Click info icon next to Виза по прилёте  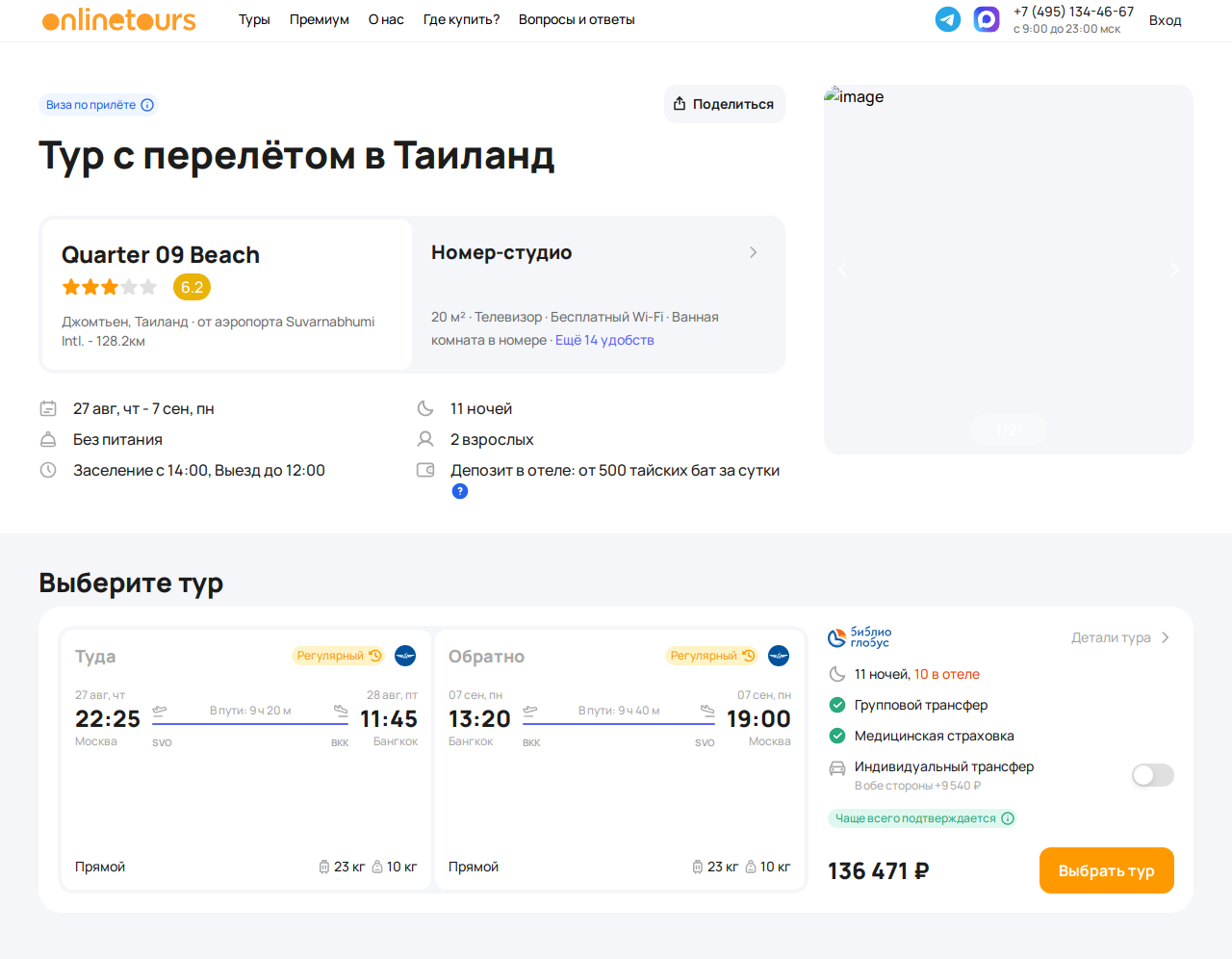[147, 105]
